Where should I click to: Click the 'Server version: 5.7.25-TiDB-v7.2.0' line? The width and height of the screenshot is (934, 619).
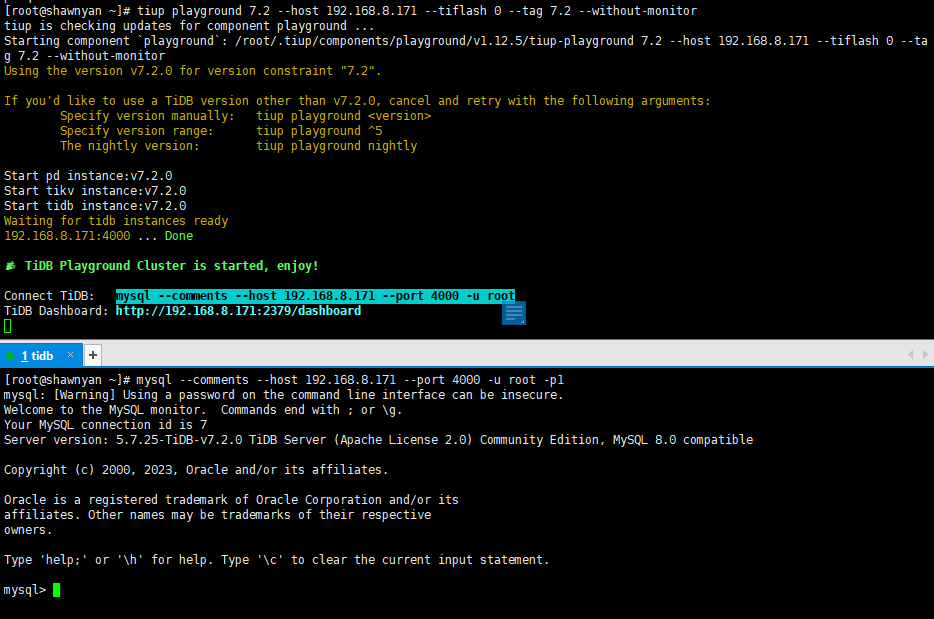coord(378,440)
